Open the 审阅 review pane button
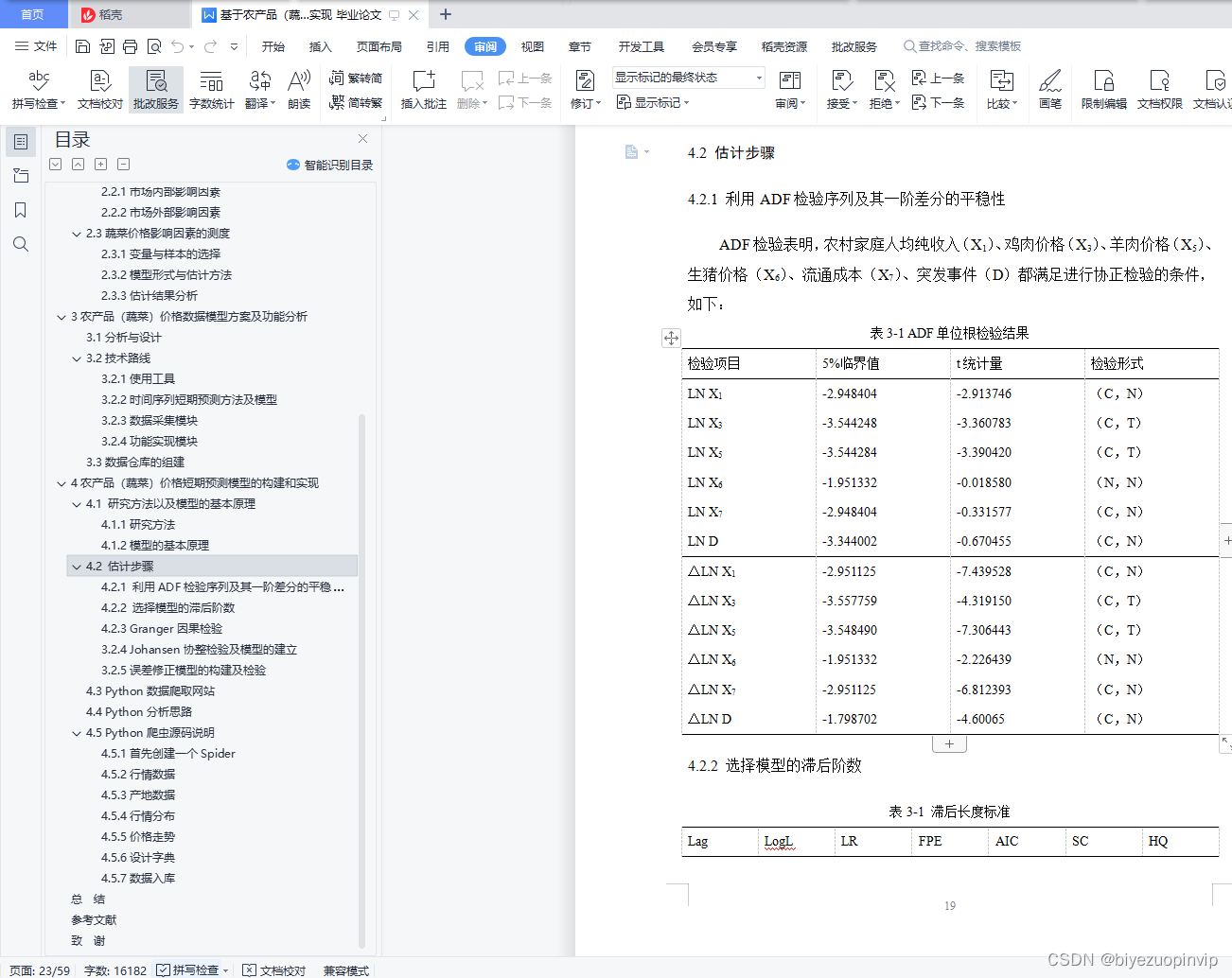Screen dimensions: 1232x978 pos(790,90)
